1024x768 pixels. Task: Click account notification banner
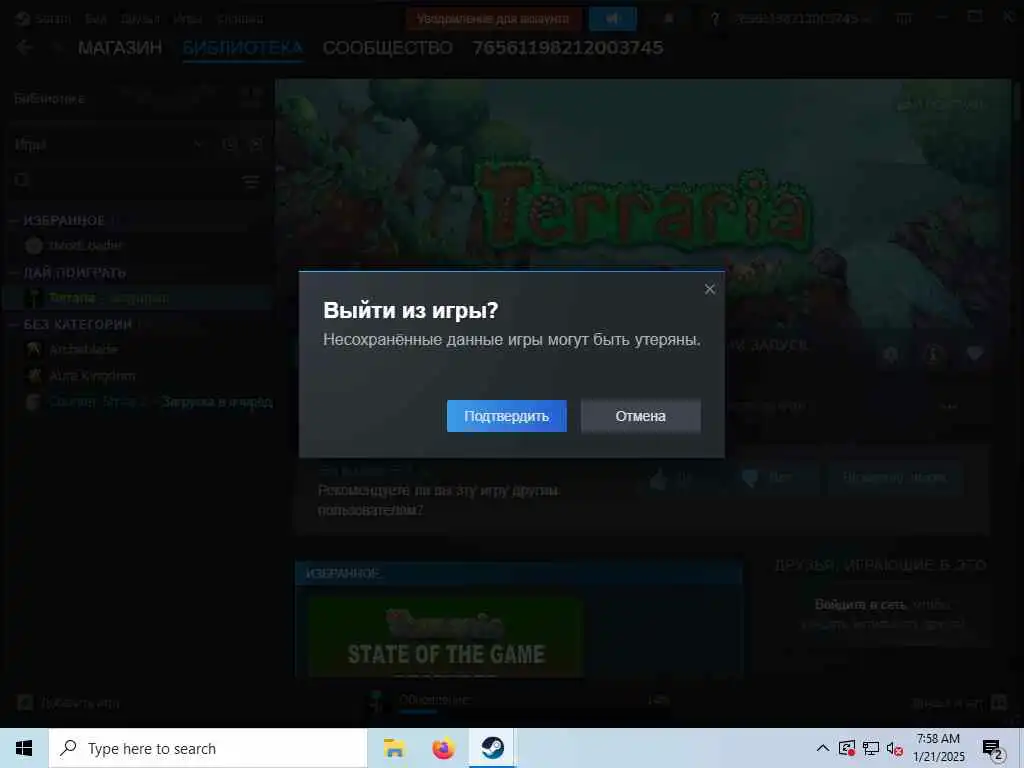[x=493, y=19]
